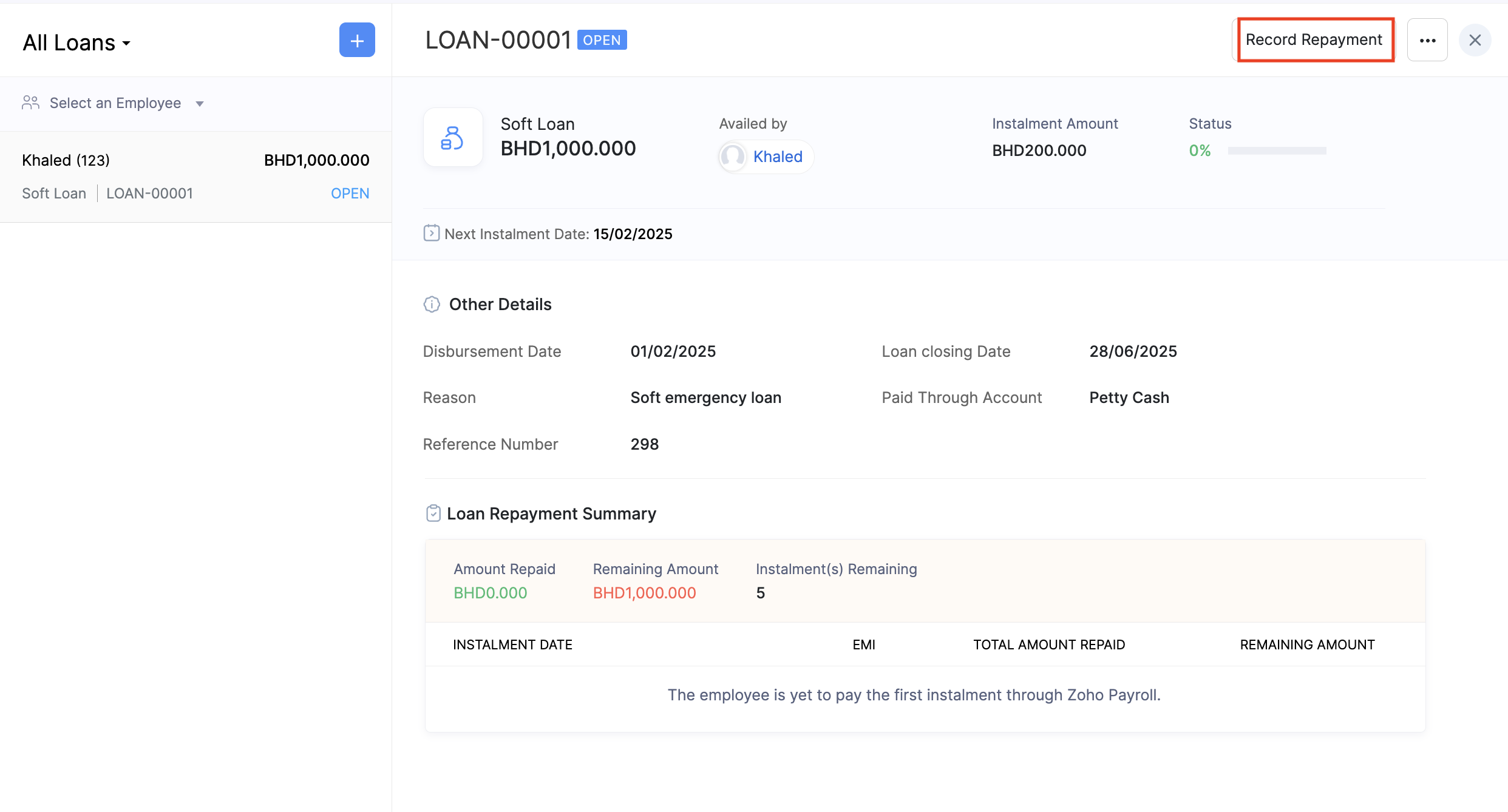Image resolution: width=1508 pixels, height=812 pixels.
Task: Open Khaled's profile via the blue link
Action: click(x=778, y=157)
